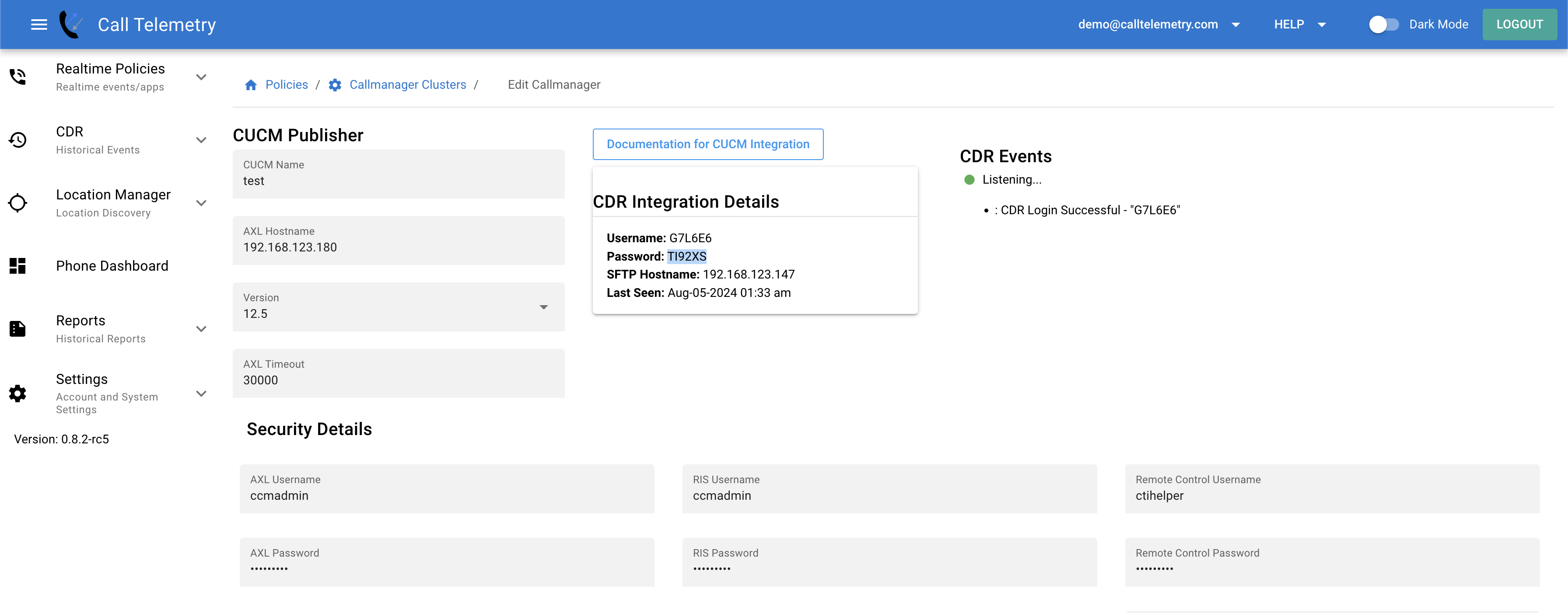
Task: Expand the Reports section chevron
Action: 202,329
